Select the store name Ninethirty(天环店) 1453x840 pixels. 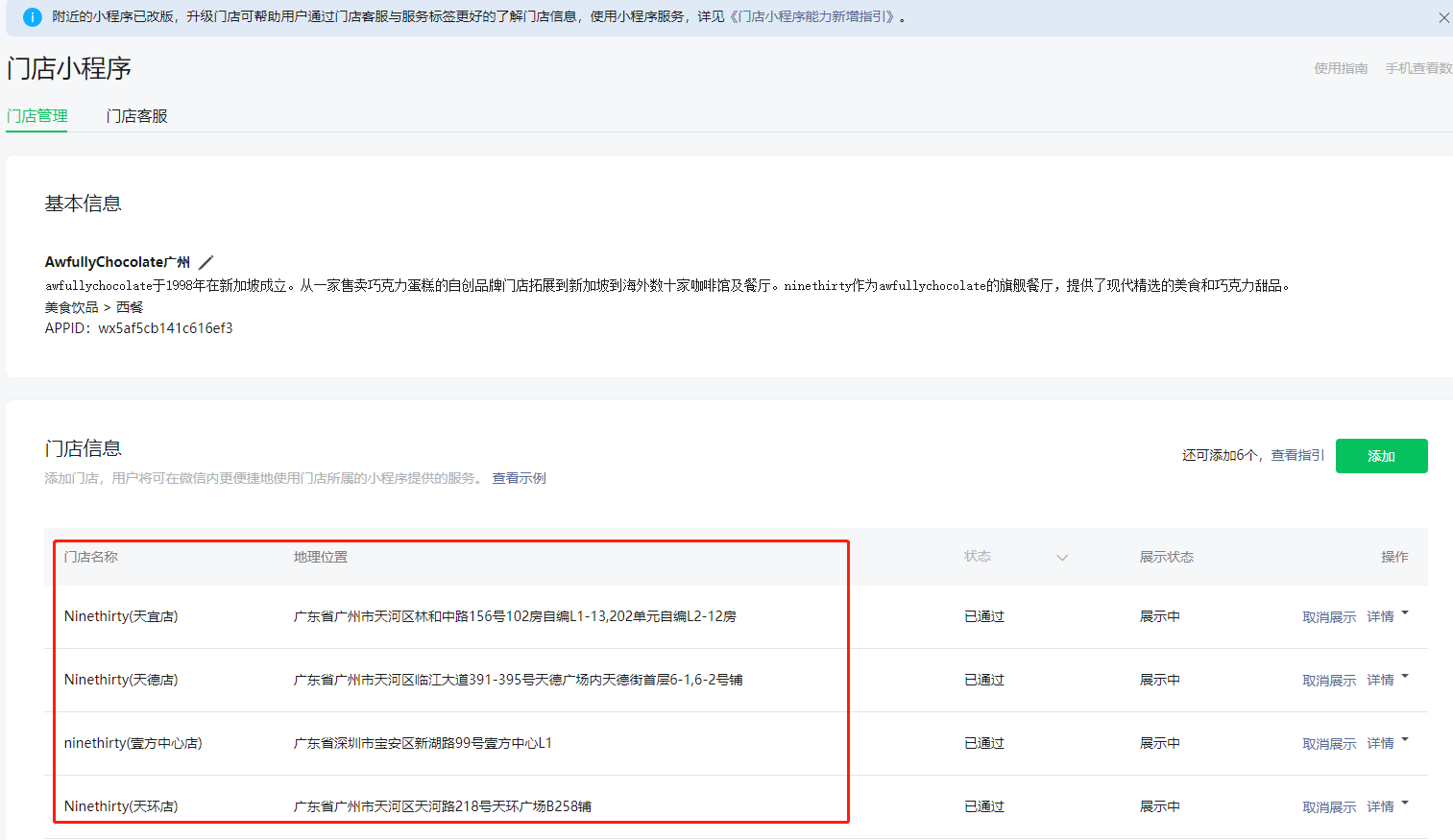tap(121, 806)
